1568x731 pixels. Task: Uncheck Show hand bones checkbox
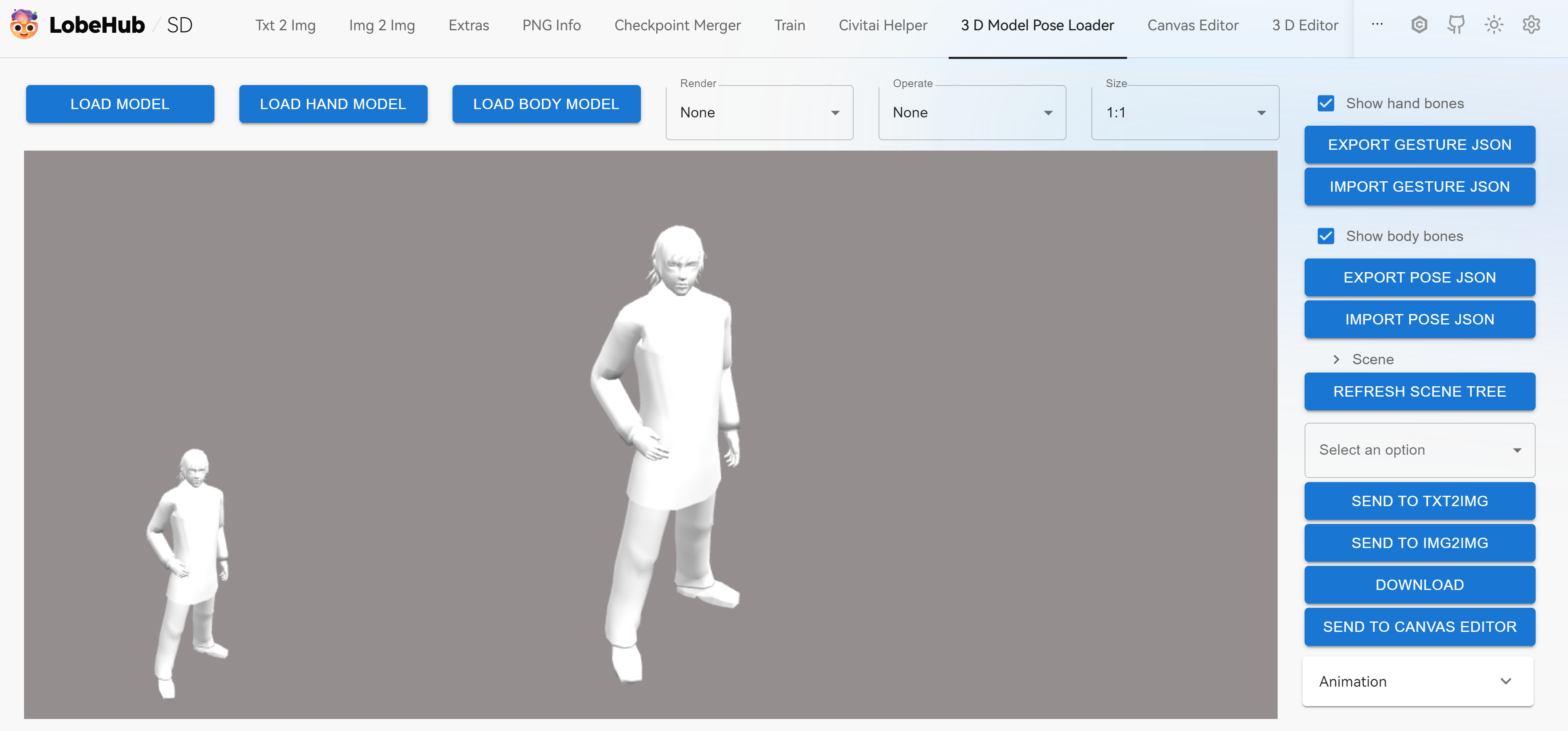[1326, 103]
